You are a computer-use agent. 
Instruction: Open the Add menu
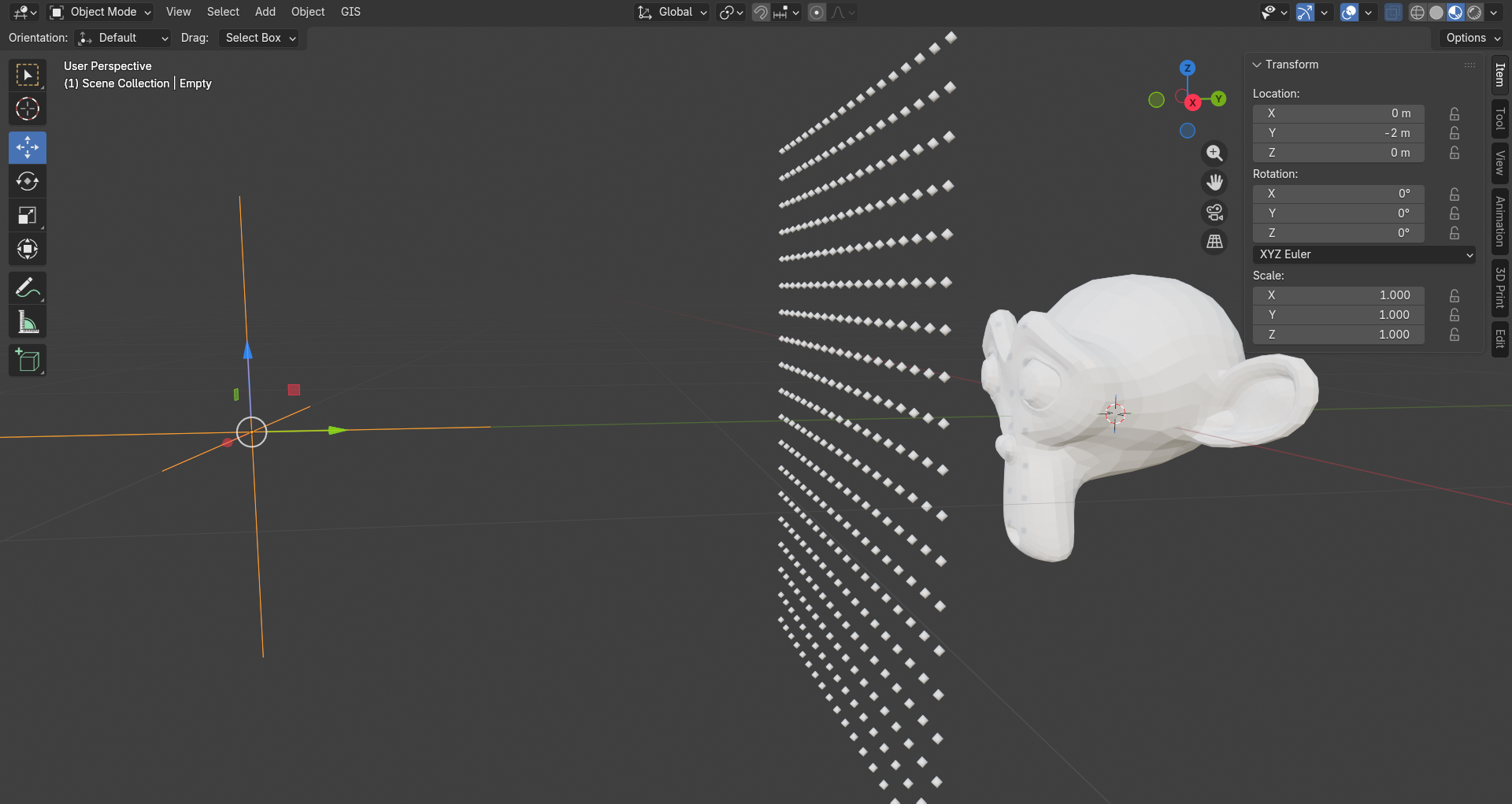click(x=265, y=12)
